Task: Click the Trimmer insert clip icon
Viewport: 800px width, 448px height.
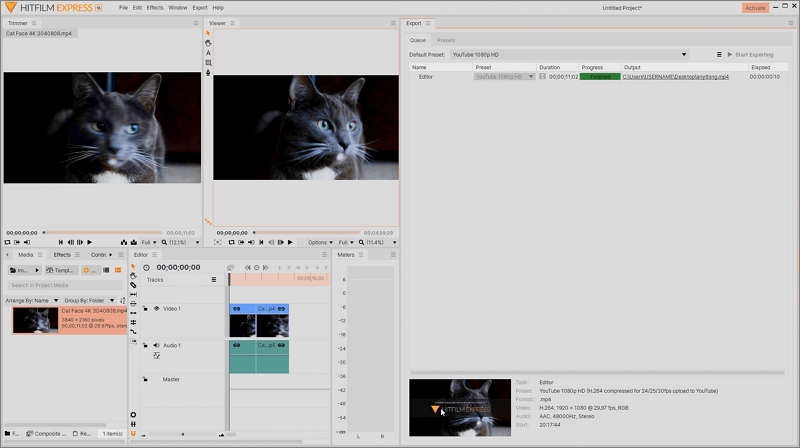Action: [x=124, y=242]
